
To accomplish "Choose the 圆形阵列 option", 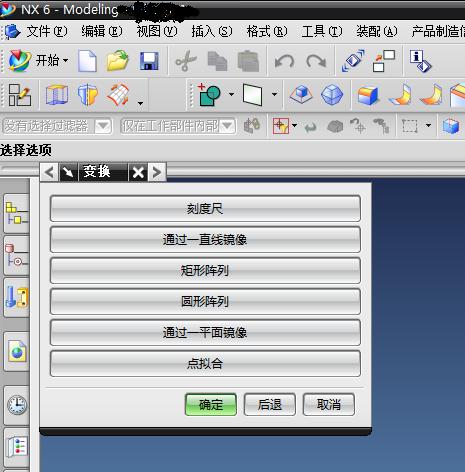I will (x=205, y=302).
